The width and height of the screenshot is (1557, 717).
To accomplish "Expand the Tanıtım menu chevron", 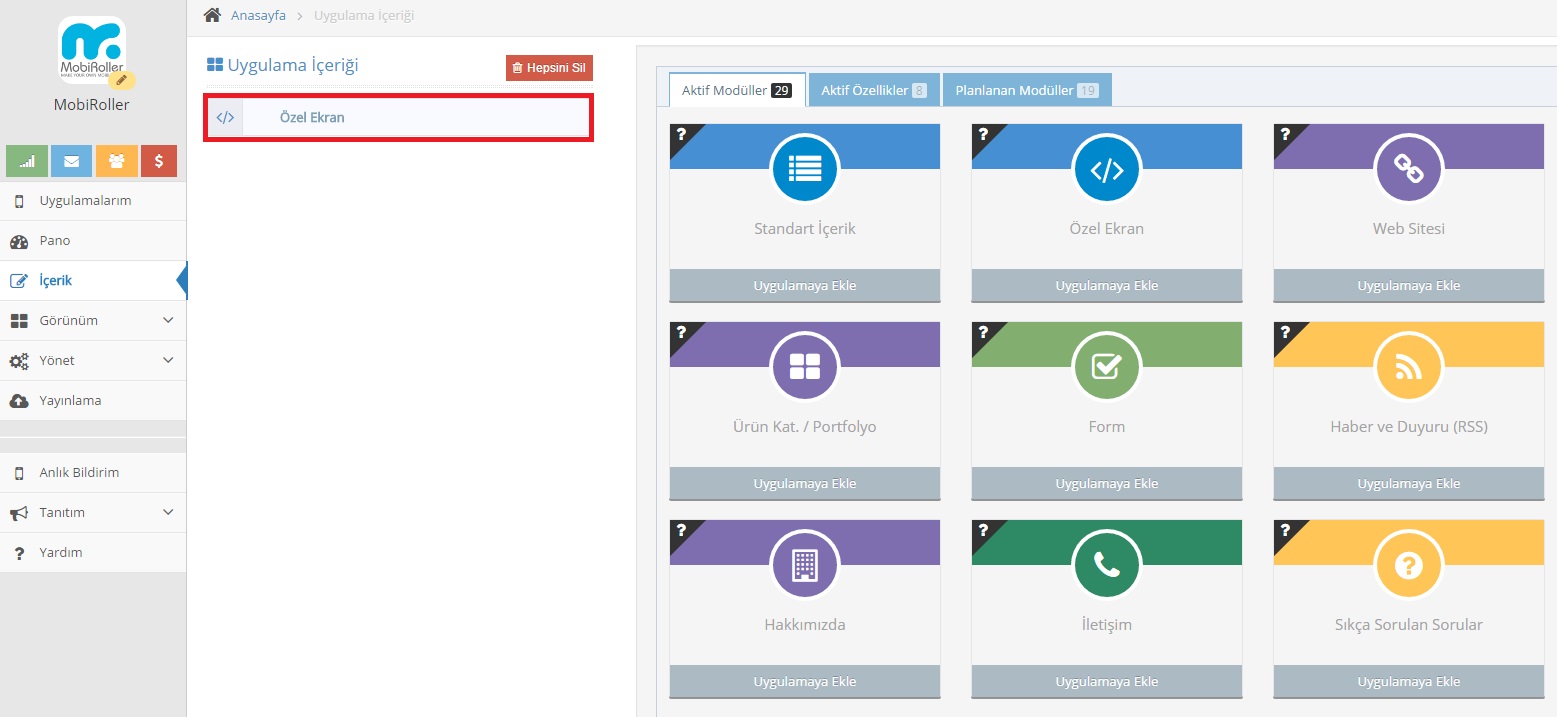I will pos(168,513).
